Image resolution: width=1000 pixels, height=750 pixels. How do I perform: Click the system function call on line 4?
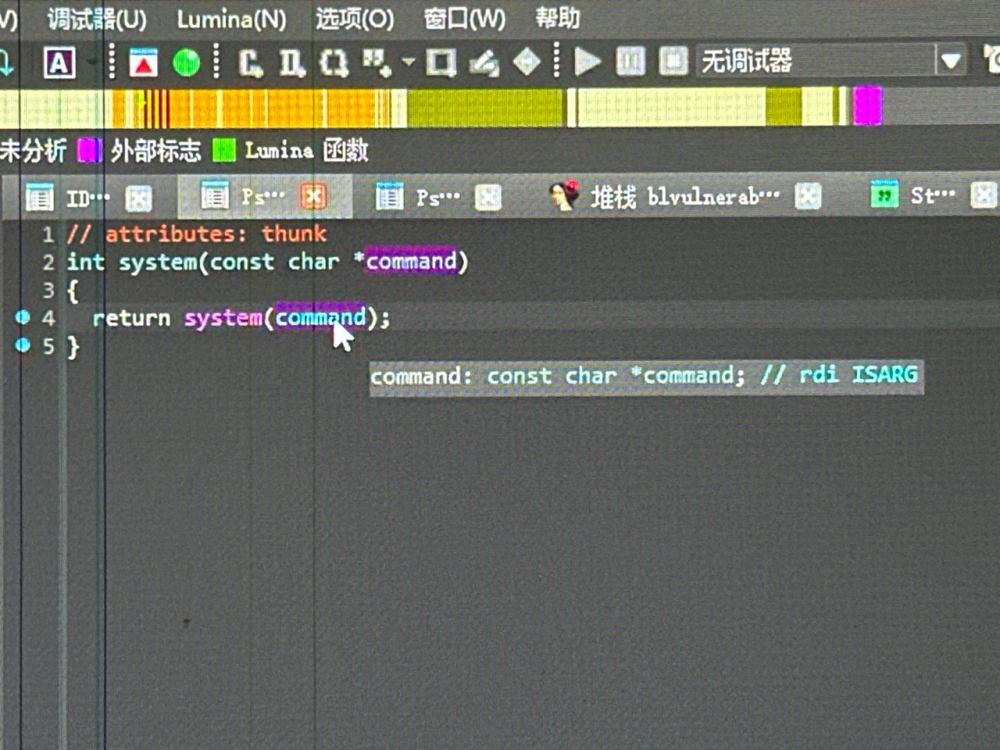click(x=221, y=318)
